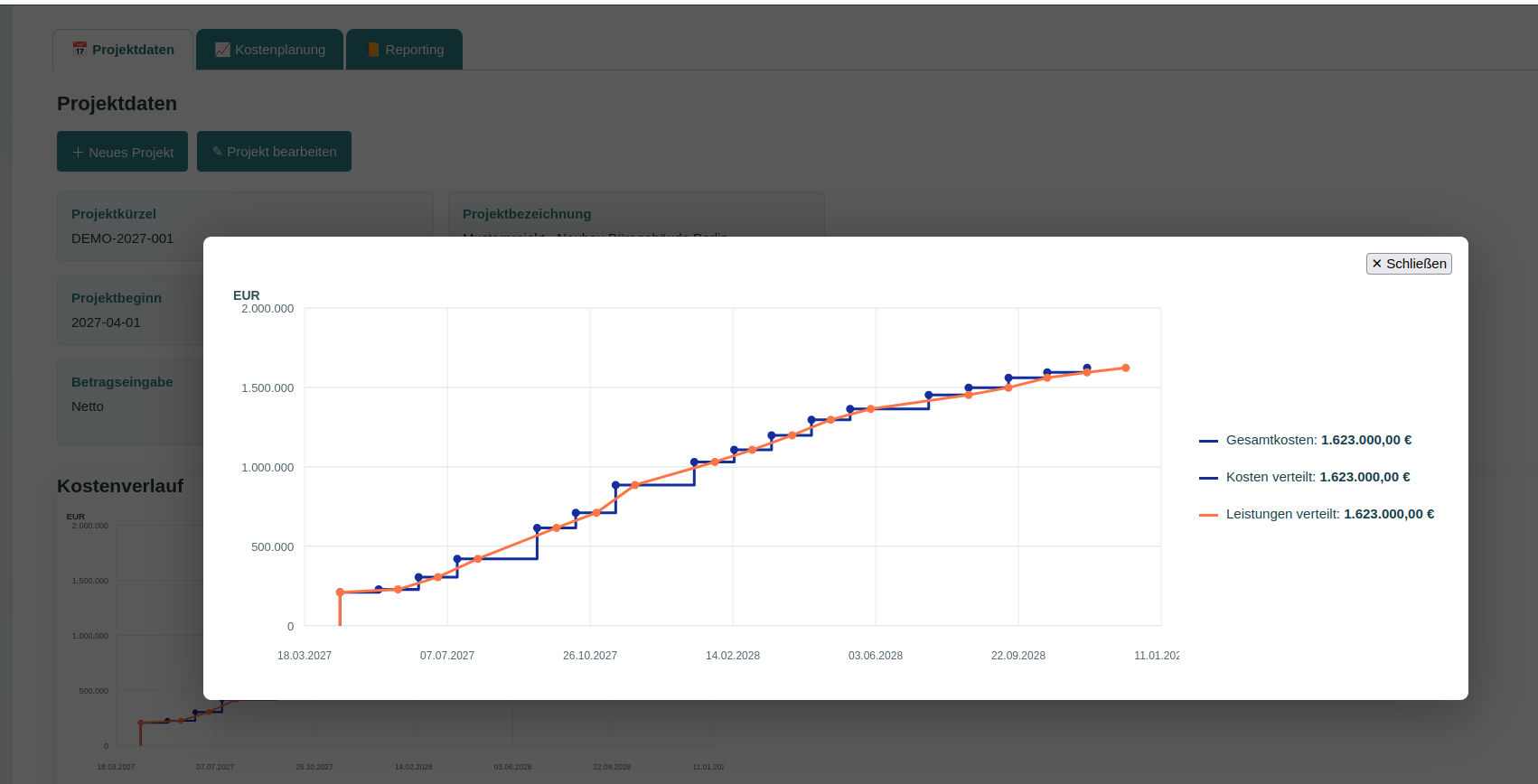Select the Projektdaten tab
The height and width of the screenshot is (784, 1538).
pos(123,50)
